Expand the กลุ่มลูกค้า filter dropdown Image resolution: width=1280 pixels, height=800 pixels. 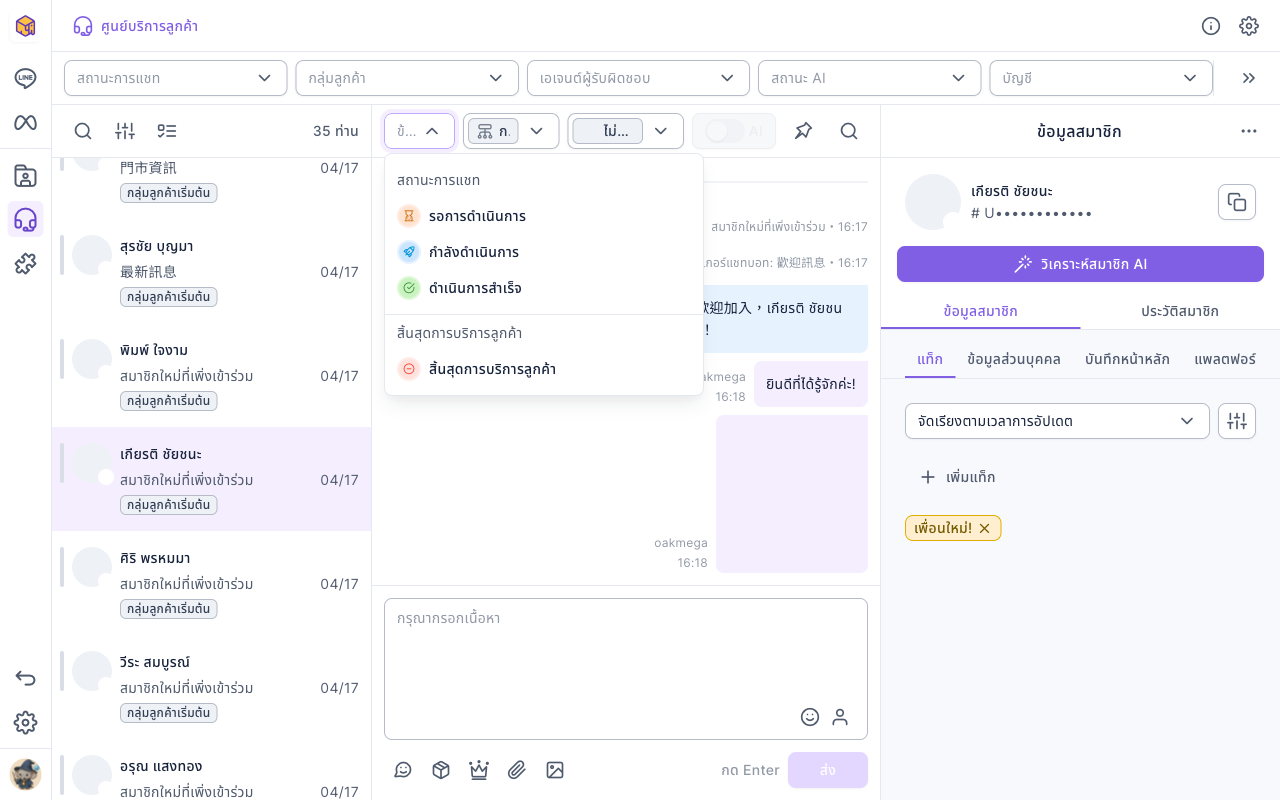[x=406, y=78]
